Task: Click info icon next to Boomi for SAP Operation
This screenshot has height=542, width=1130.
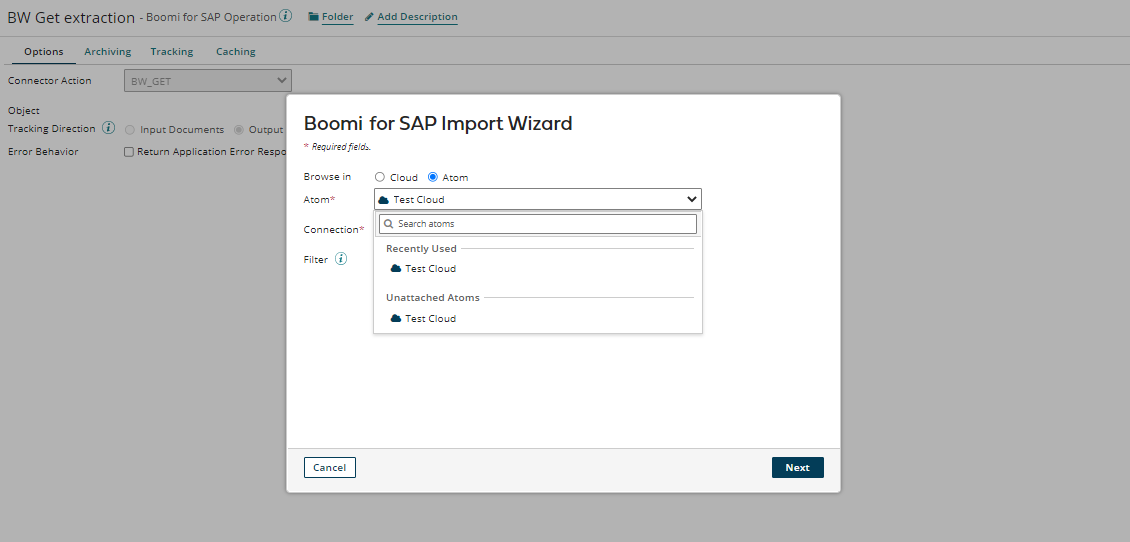Action: (x=286, y=16)
